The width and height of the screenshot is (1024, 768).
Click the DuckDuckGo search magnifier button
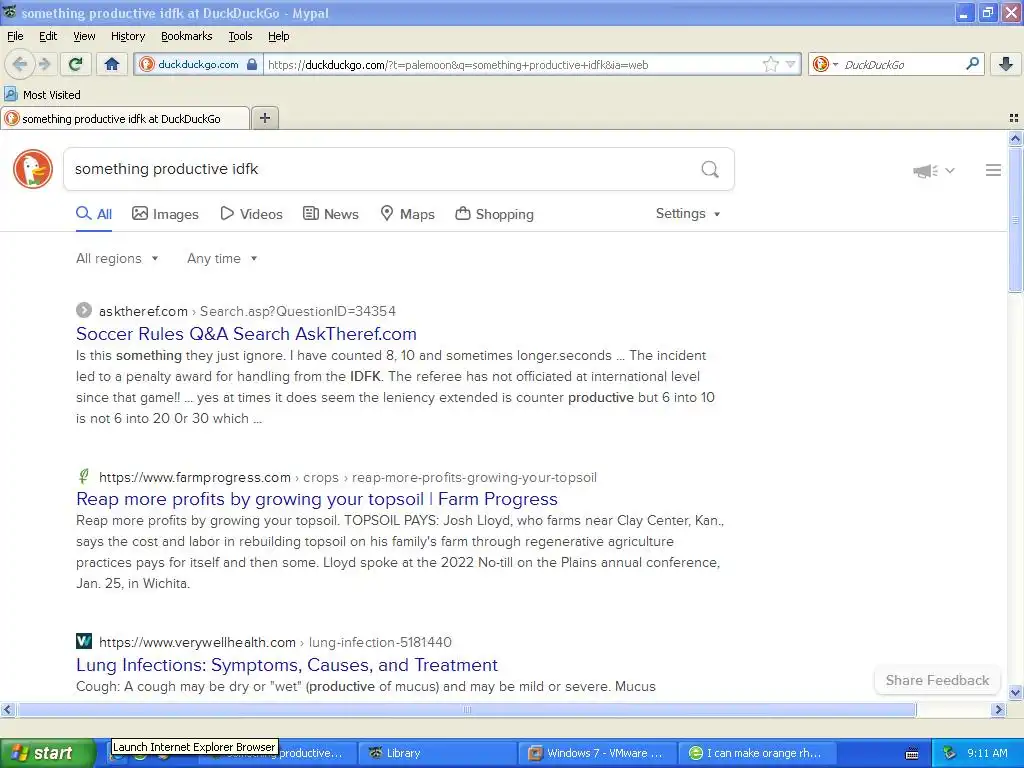(x=710, y=169)
